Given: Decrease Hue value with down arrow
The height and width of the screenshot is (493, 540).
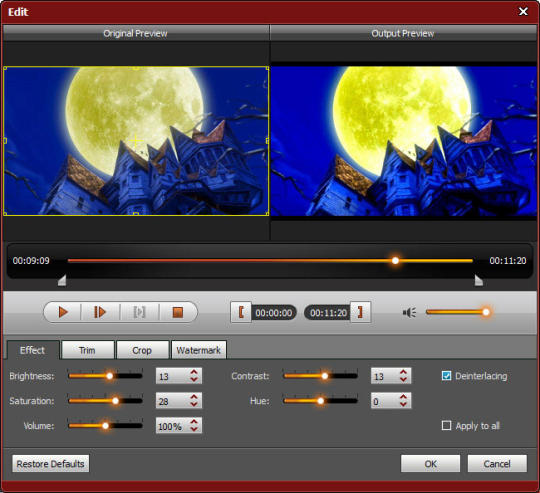Looking at the screenshot, I should [403, 404].
